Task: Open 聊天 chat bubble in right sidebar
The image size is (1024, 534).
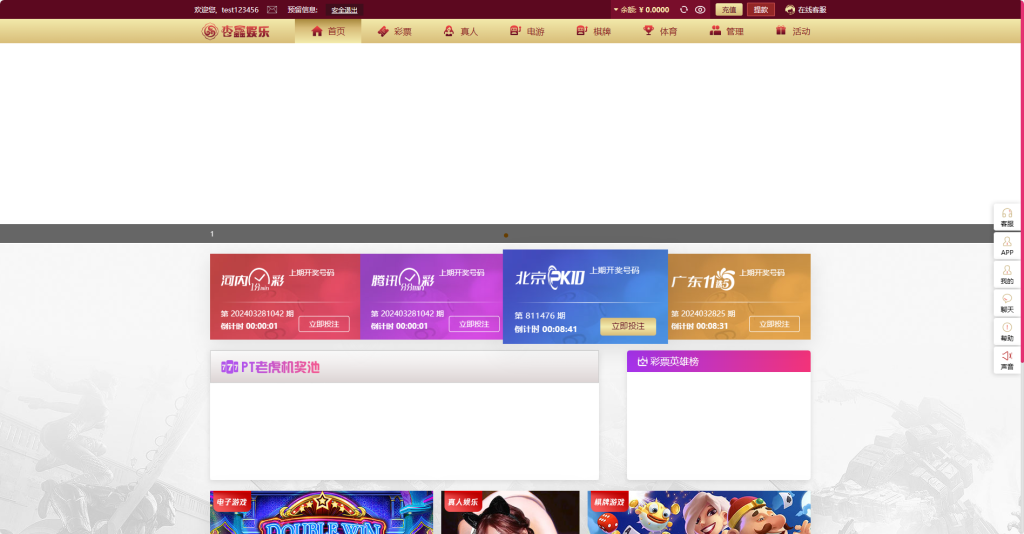Action: 1007,303
